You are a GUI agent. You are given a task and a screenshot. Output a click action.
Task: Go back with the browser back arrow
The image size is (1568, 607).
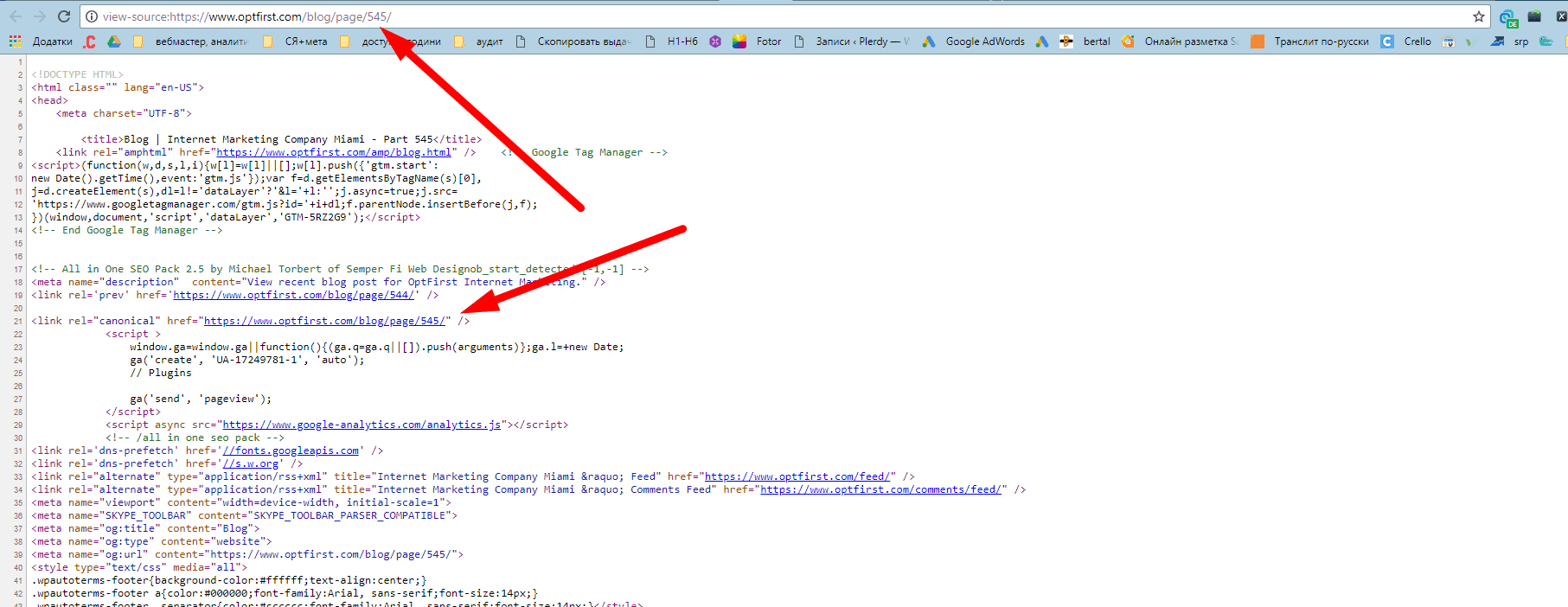[x=16, y=16]
